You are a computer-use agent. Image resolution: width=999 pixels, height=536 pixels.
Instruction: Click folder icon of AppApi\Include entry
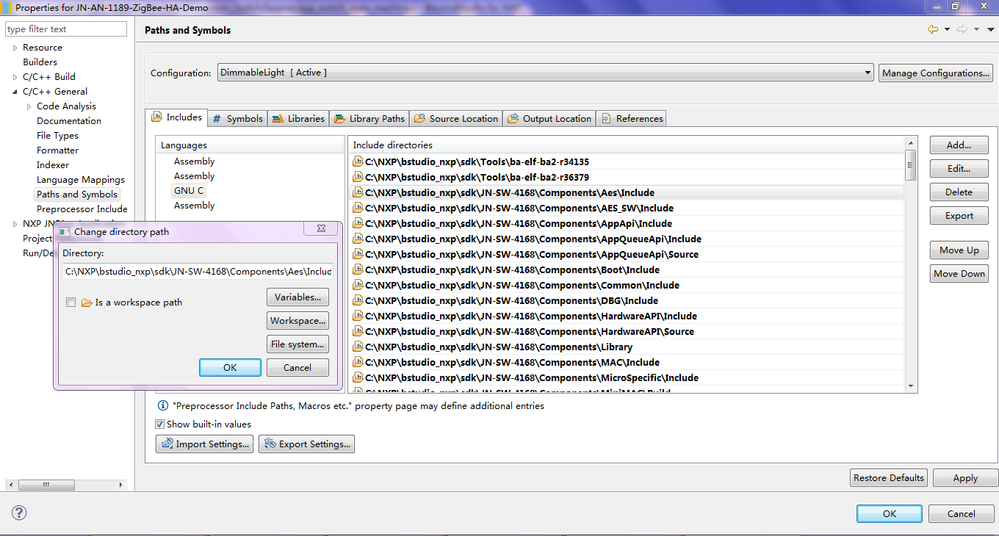click(x=358, y=223)
